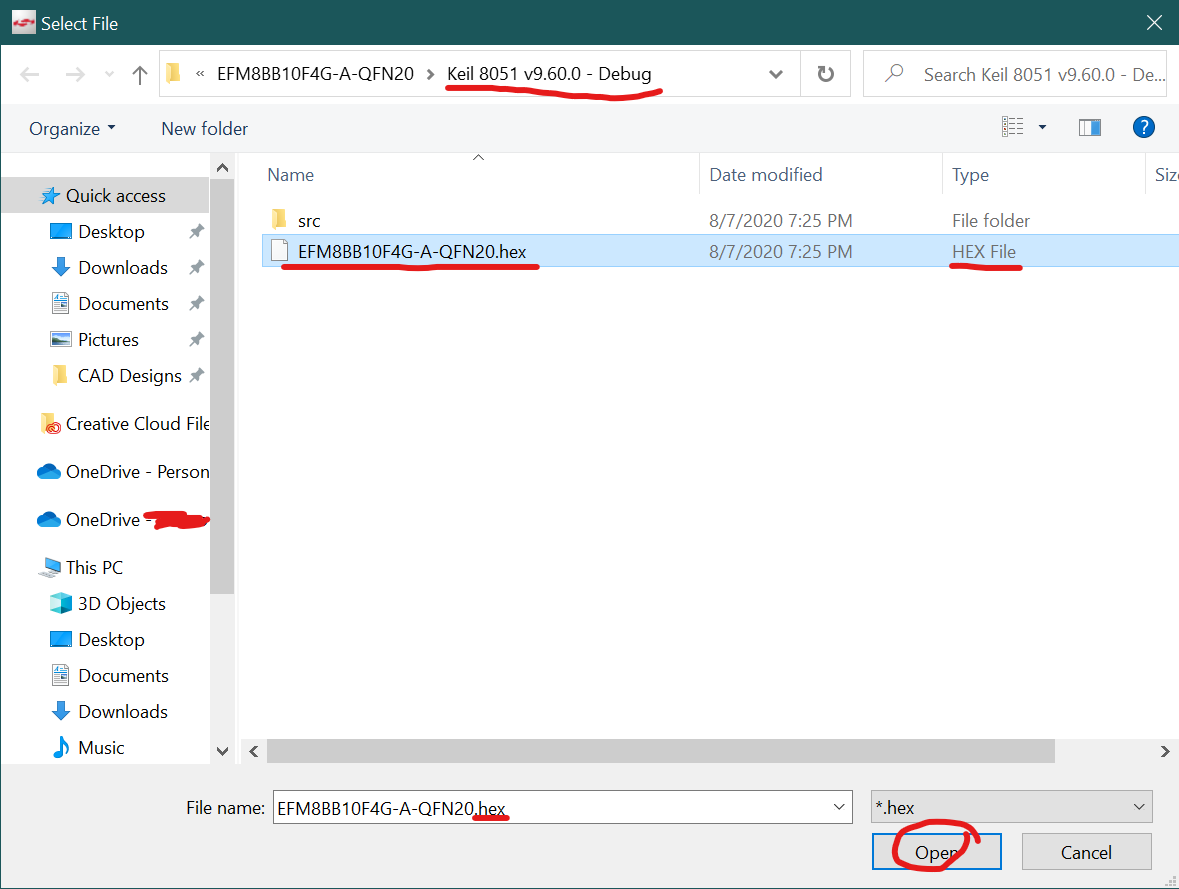Toggle the Preview pane icon on the toolbar

[1089, 126]
